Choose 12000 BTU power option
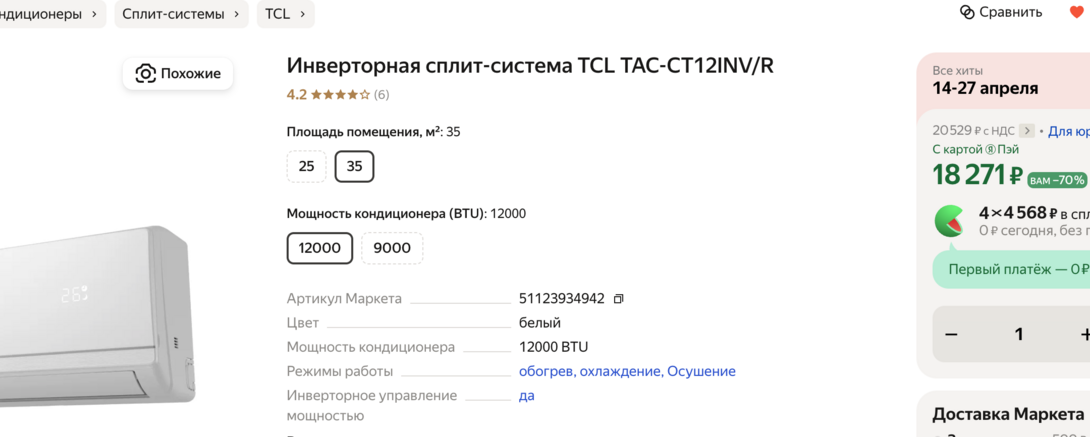Image resolution: width=1090 pixels, height=437 pixels. point(320,248)
